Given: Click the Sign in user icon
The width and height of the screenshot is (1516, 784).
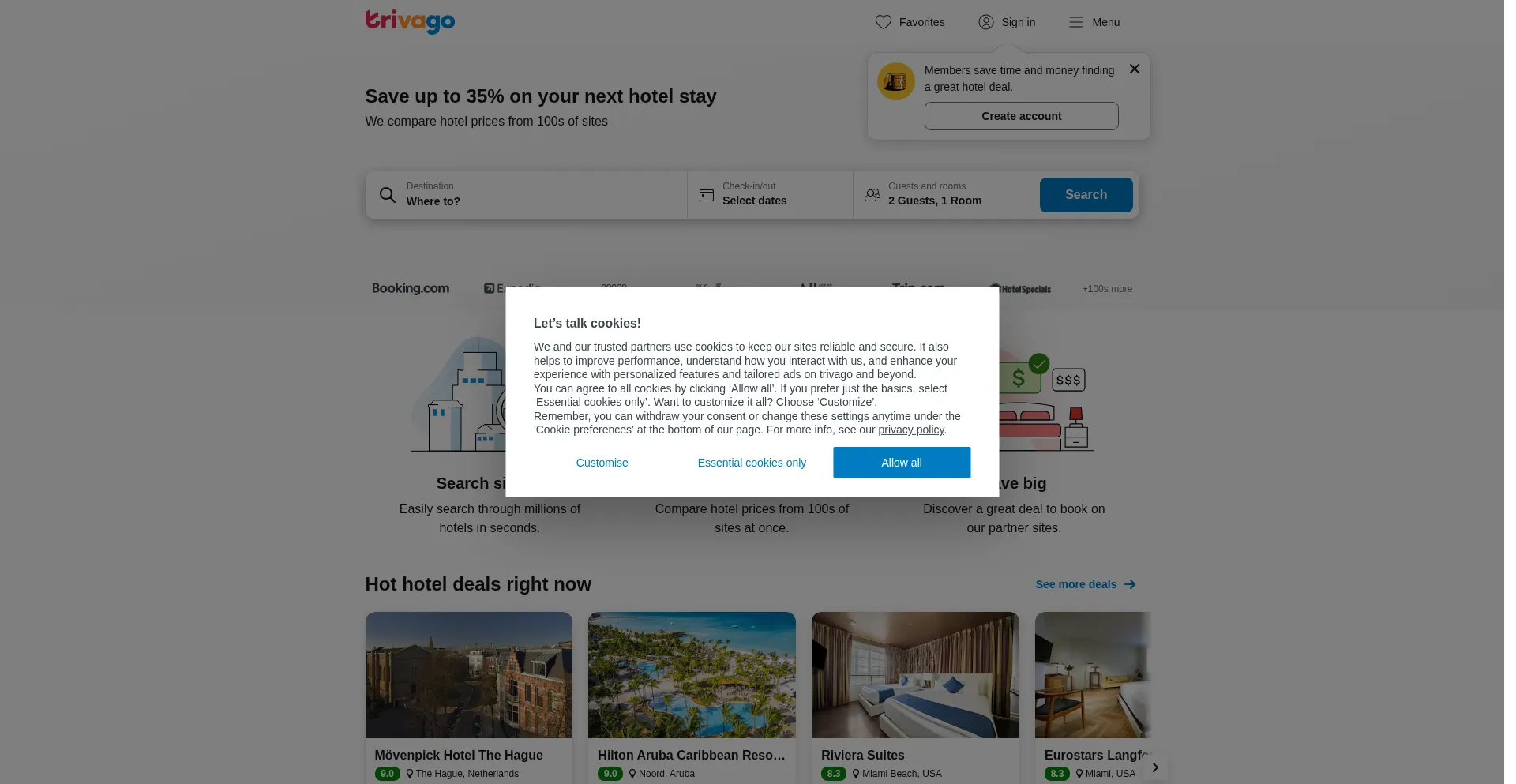Looking at the screenshot, I should coord(985,22).
